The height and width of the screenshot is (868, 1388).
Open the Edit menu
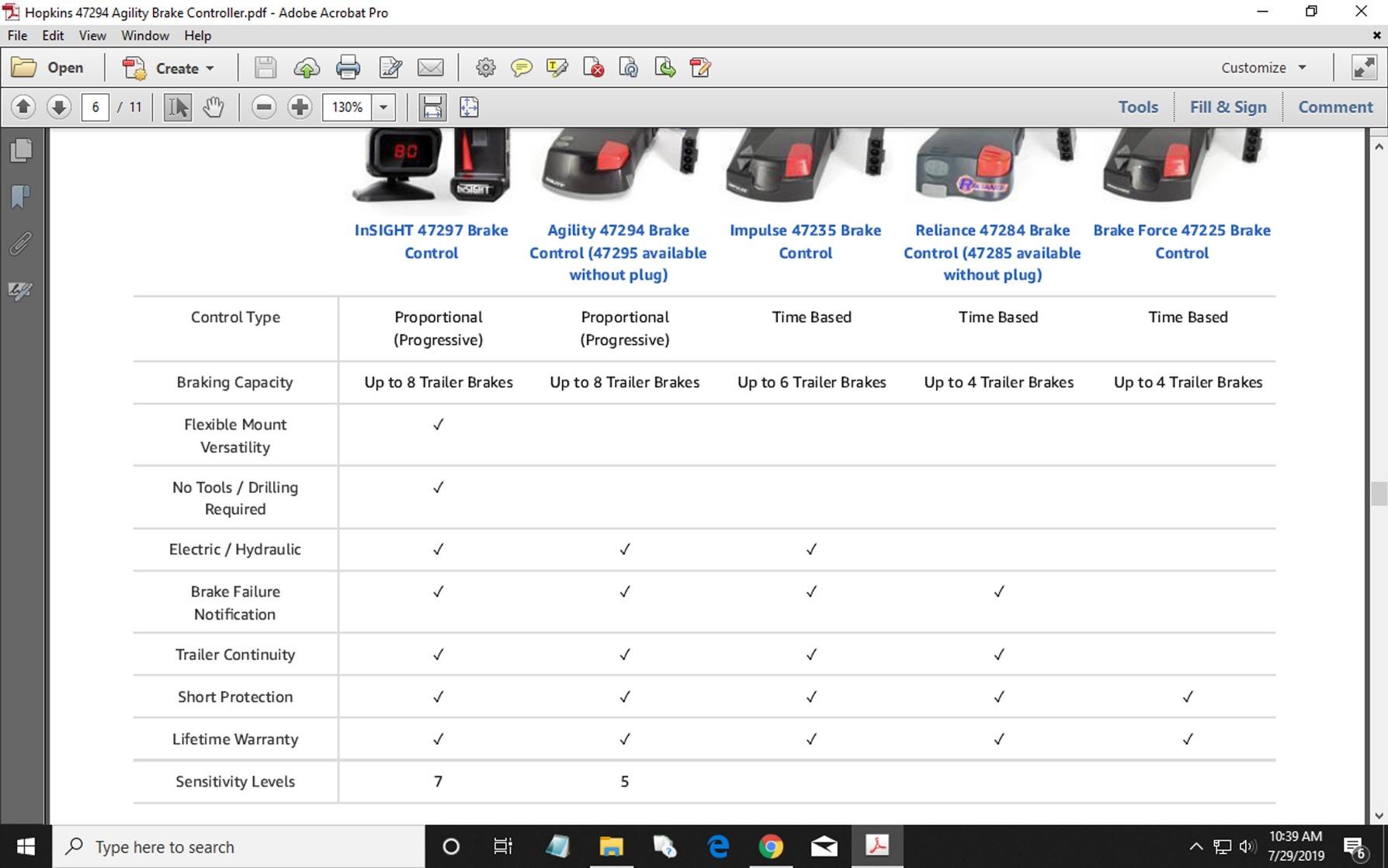[53, 36]
